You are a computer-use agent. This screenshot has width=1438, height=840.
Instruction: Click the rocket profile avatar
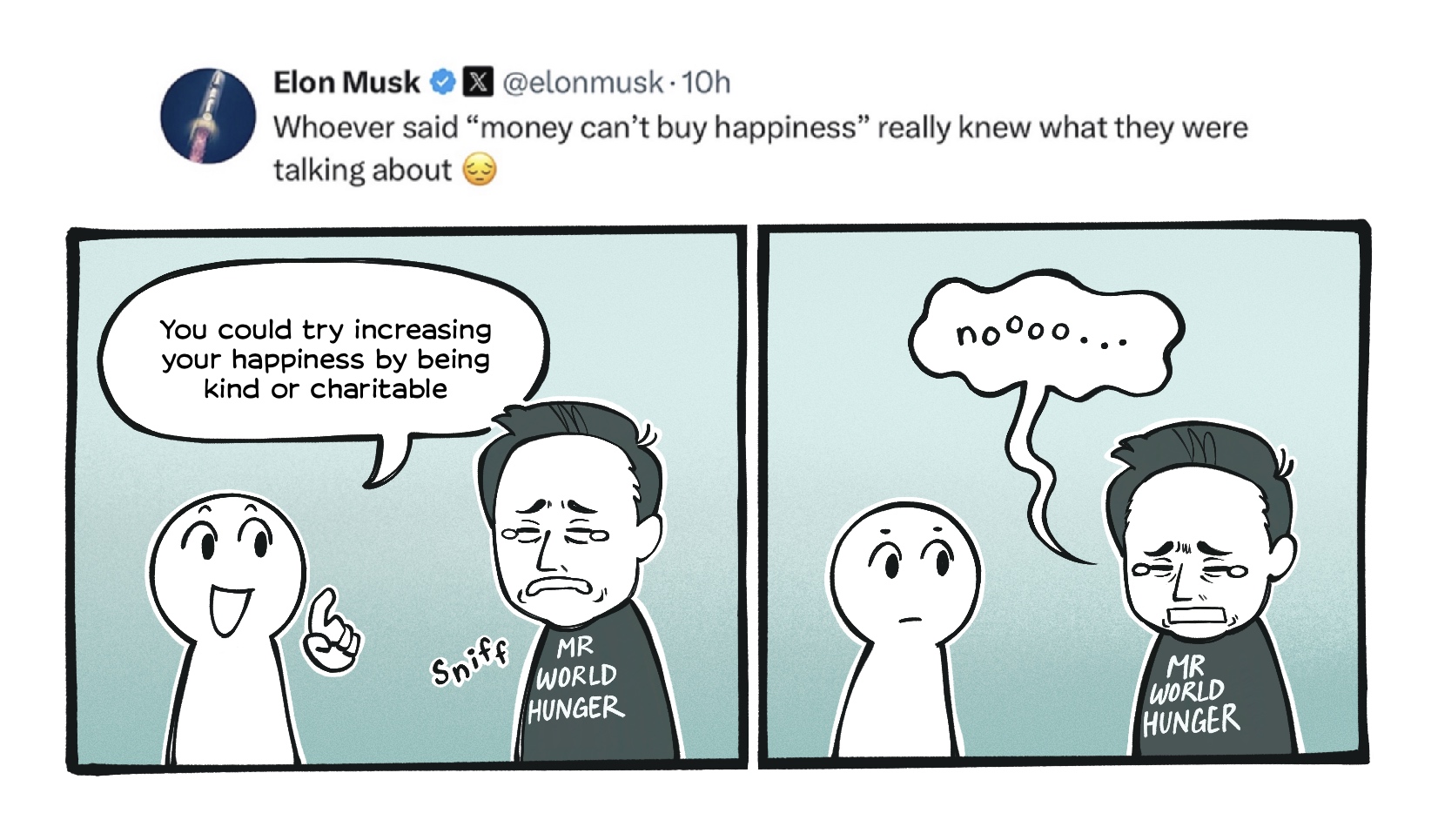click(x=208, y=116)
